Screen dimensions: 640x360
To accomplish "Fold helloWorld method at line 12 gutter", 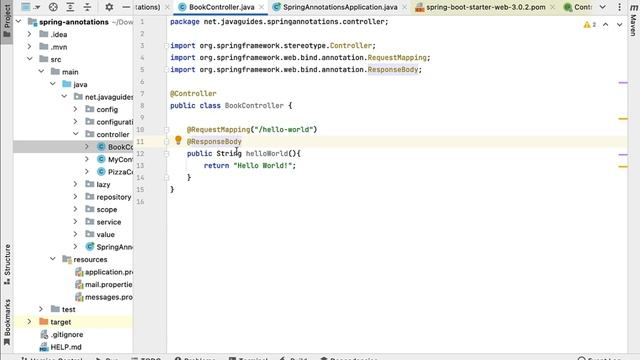I will [x=166, y=154].
